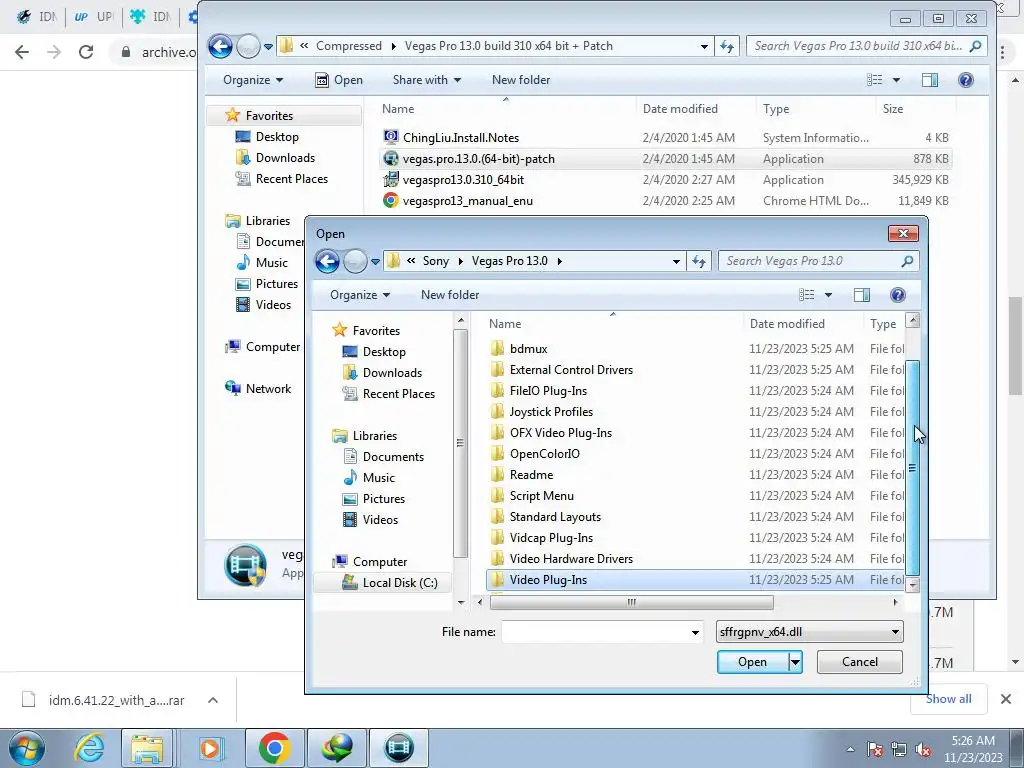Click the refresh icon beside the Open dialog address bar
Image resolution: width=1024 pixels, height=768 pixels.
(699, 261)
